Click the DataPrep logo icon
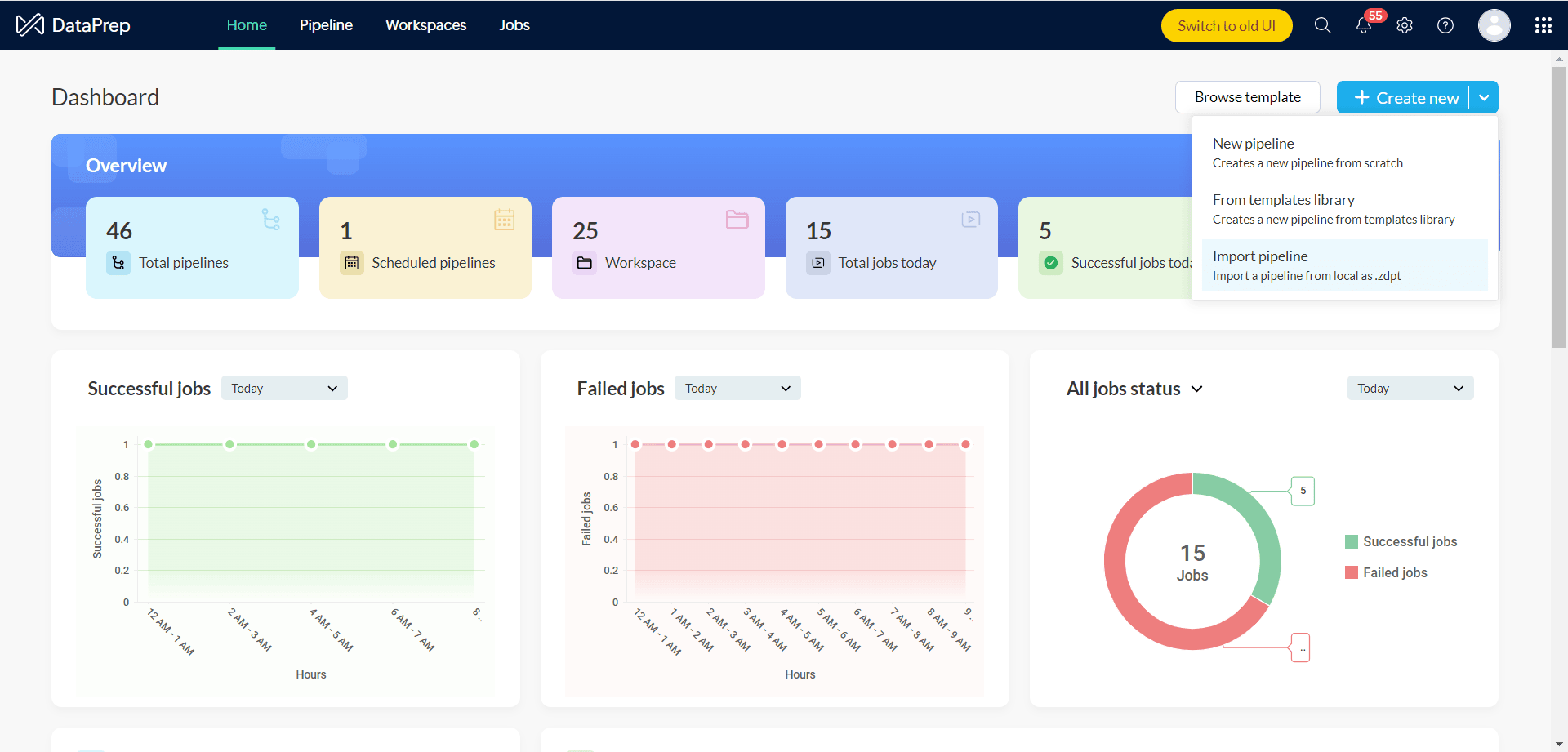Screen dimensions: 1568x752 tap(30, 25)
